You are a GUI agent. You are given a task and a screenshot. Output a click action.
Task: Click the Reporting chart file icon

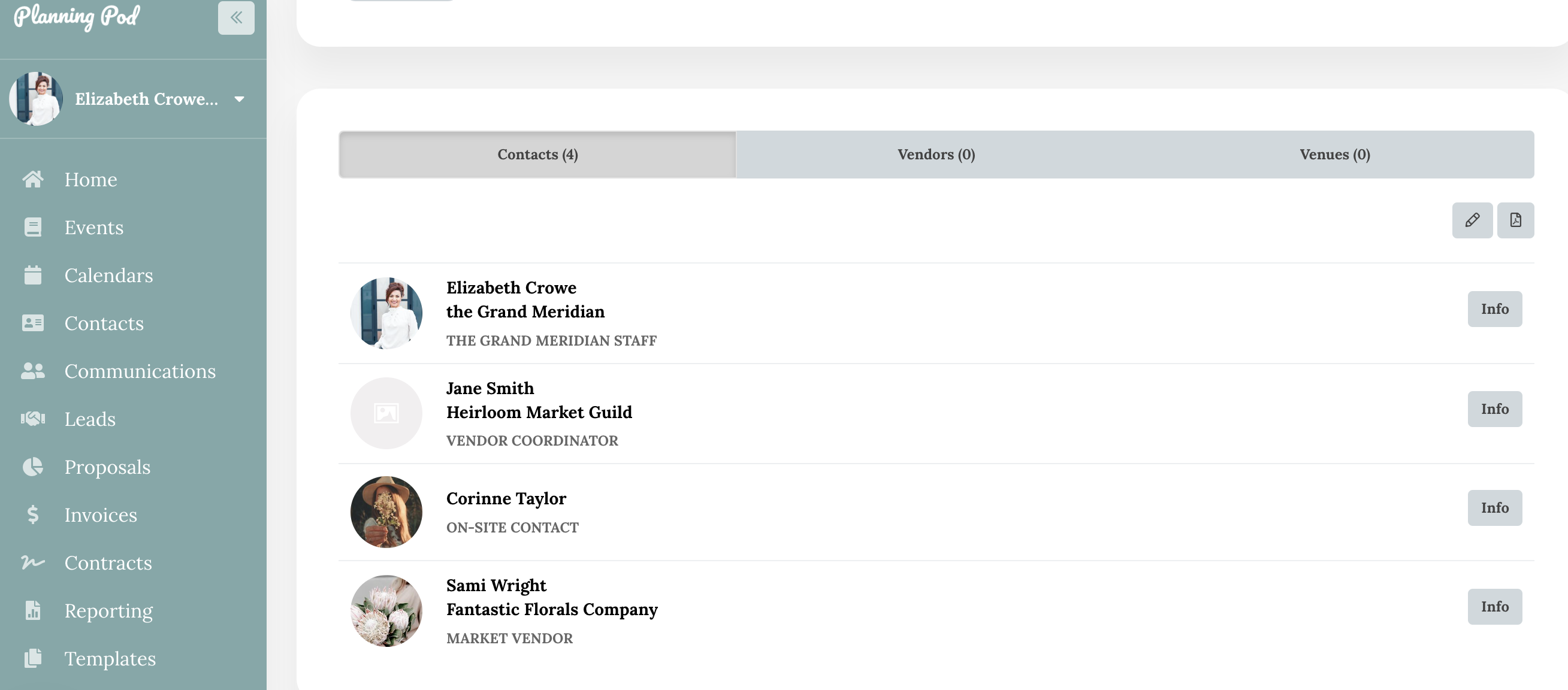pos(33,610)
